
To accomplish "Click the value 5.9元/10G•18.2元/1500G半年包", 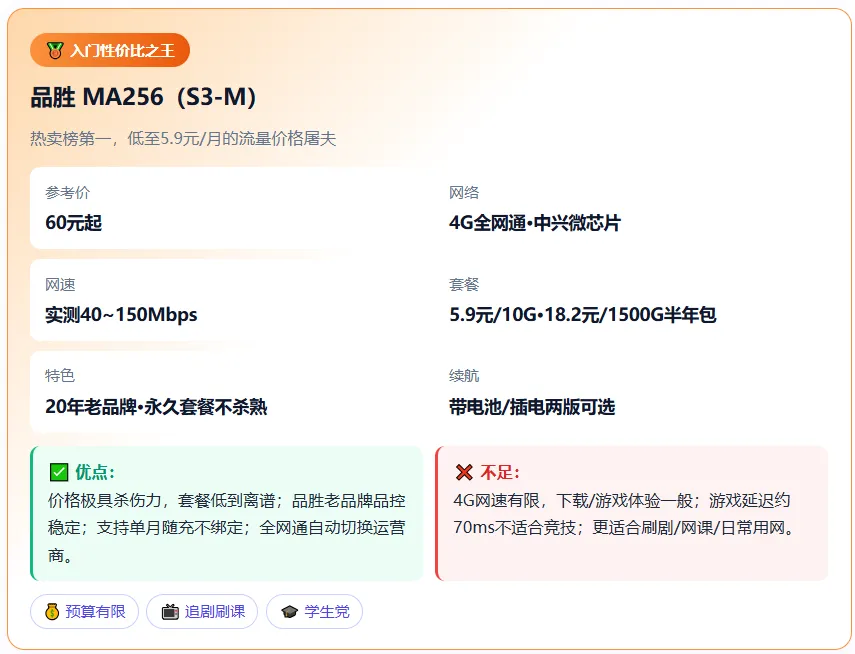I will tap(582, 315).
